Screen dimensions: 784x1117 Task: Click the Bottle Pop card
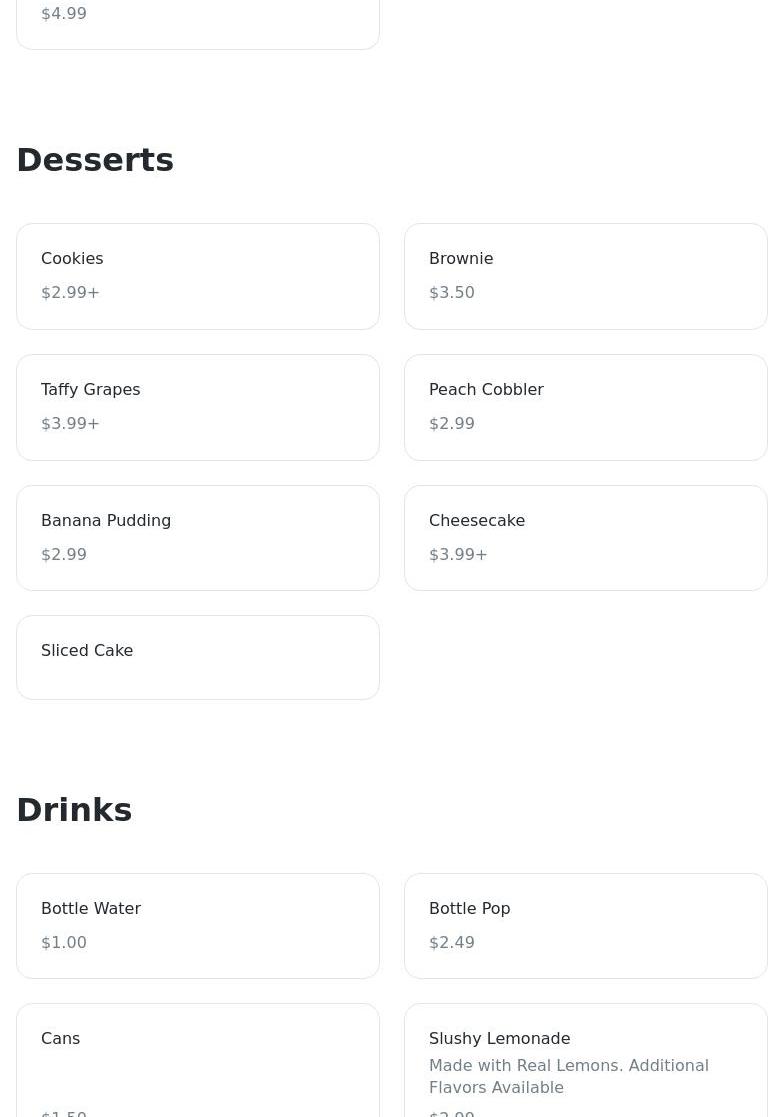[585, 926]
